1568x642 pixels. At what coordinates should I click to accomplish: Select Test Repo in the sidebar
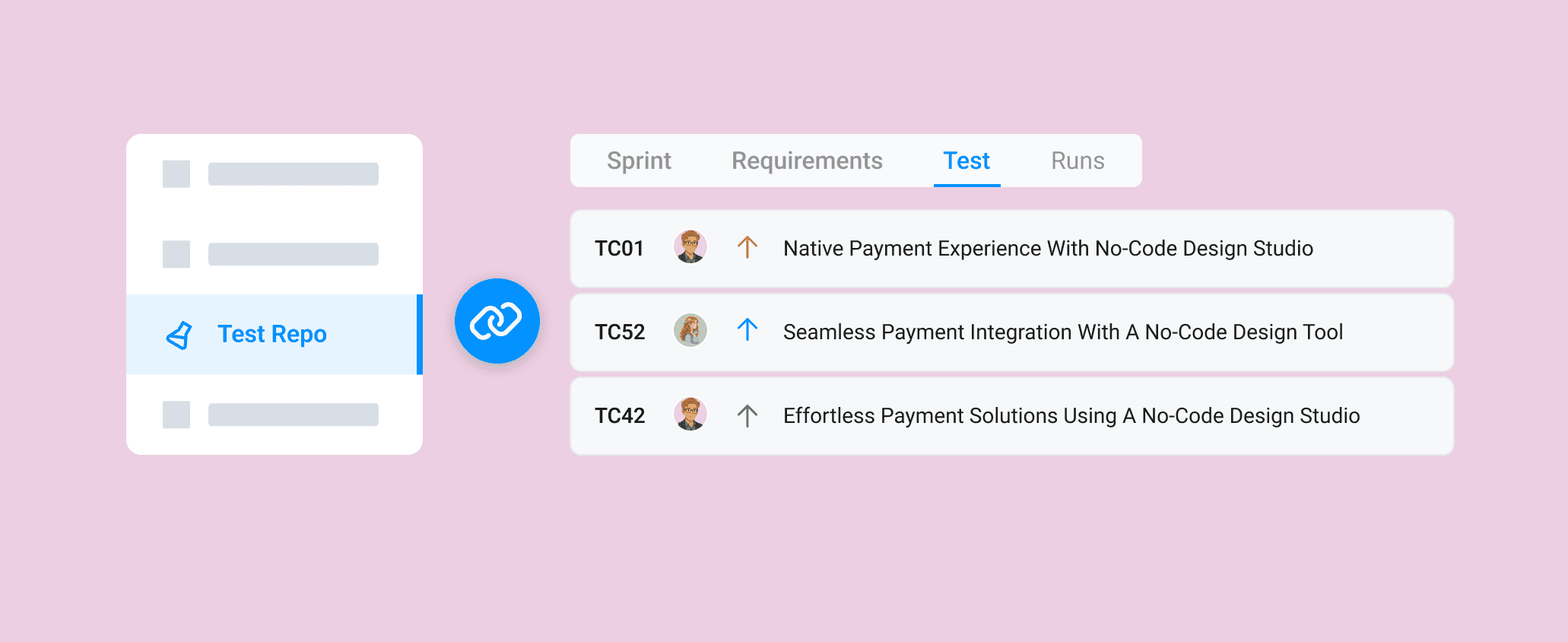272,334
